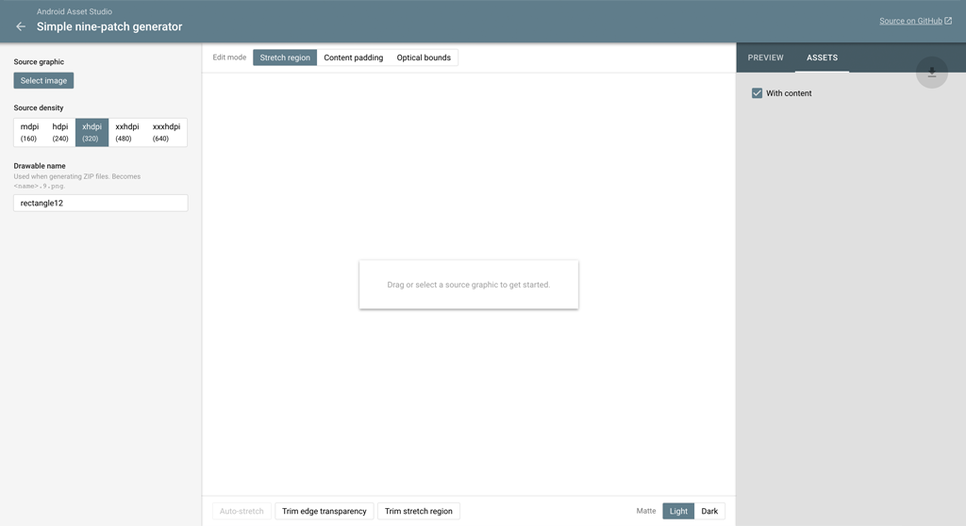Pick xxhdpi as source density
966x526 pixels.
[127, 132]
